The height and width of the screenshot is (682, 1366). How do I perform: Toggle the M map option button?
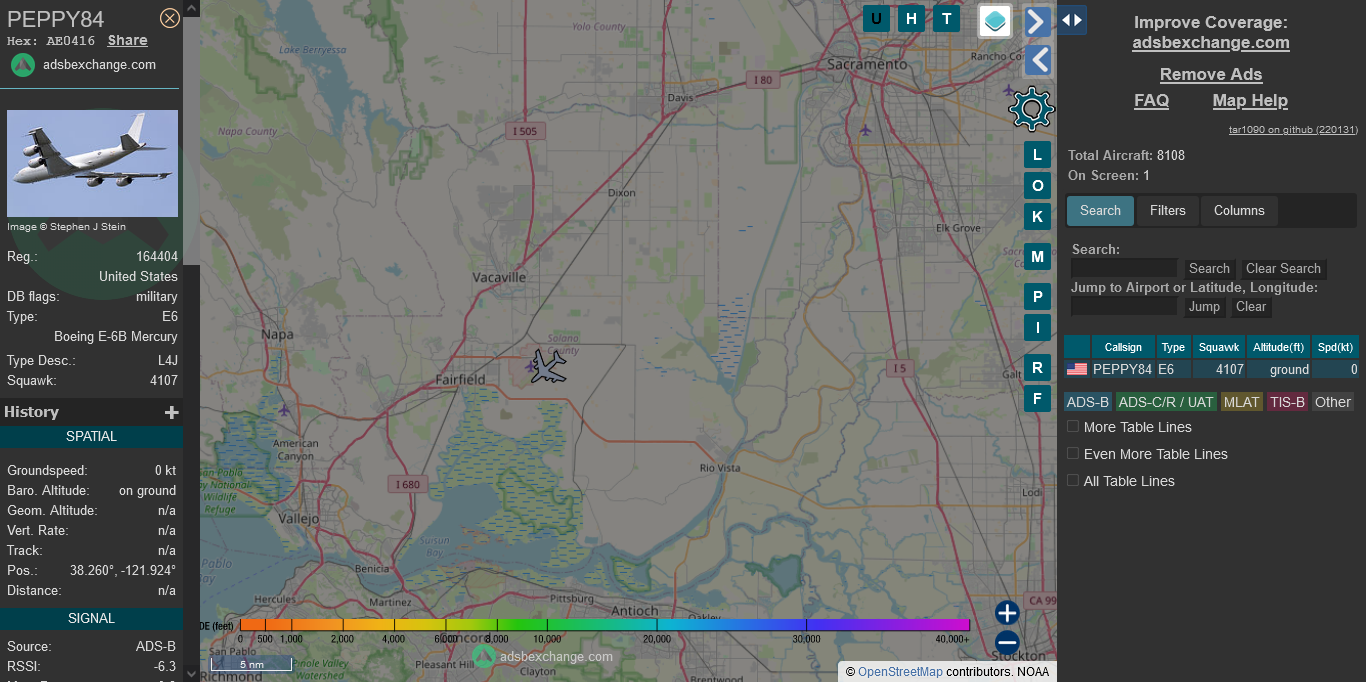[x=1037, y=257]
